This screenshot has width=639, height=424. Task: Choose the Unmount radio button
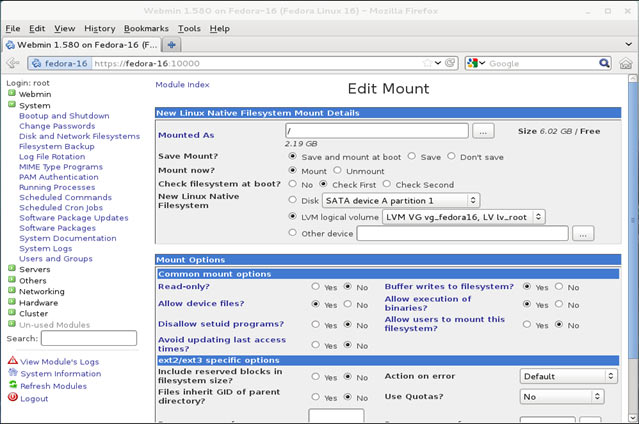tap(337, 170)
